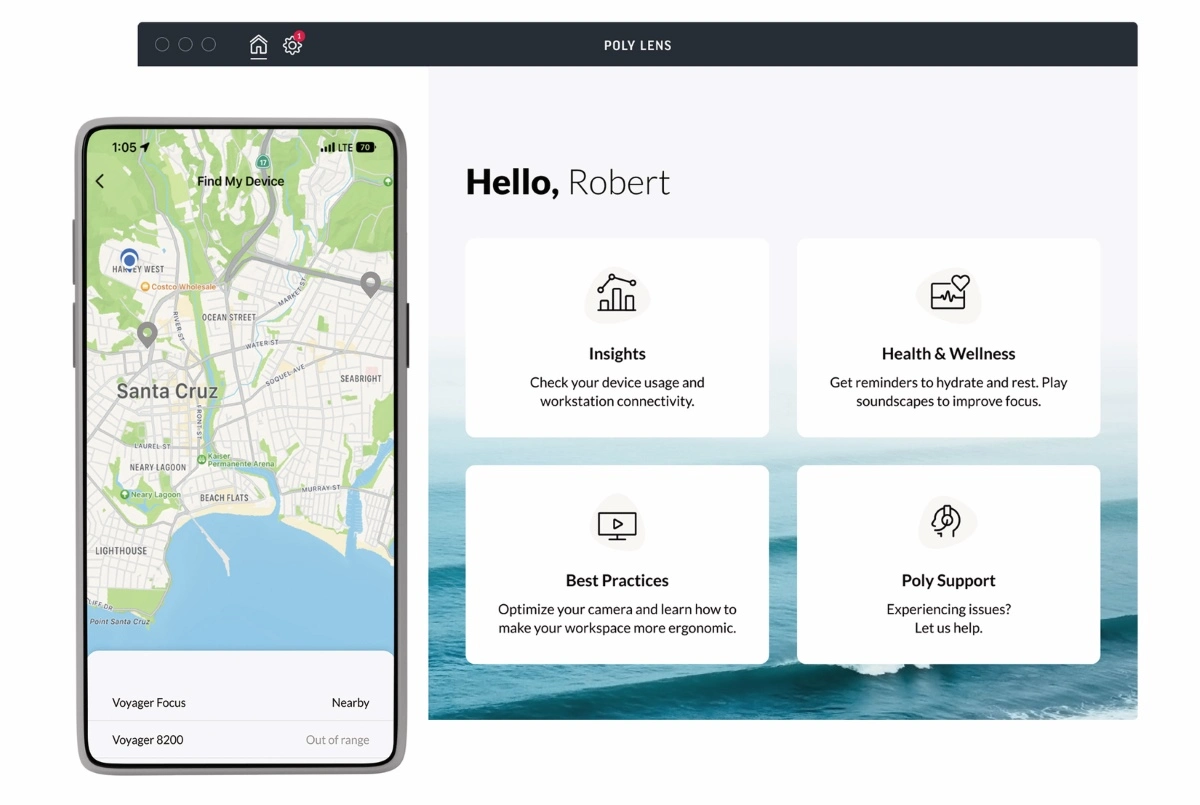Open settings gear with notification badge
The width and height of the screenshot is (1200, 805).
click(x=292, y=45)
